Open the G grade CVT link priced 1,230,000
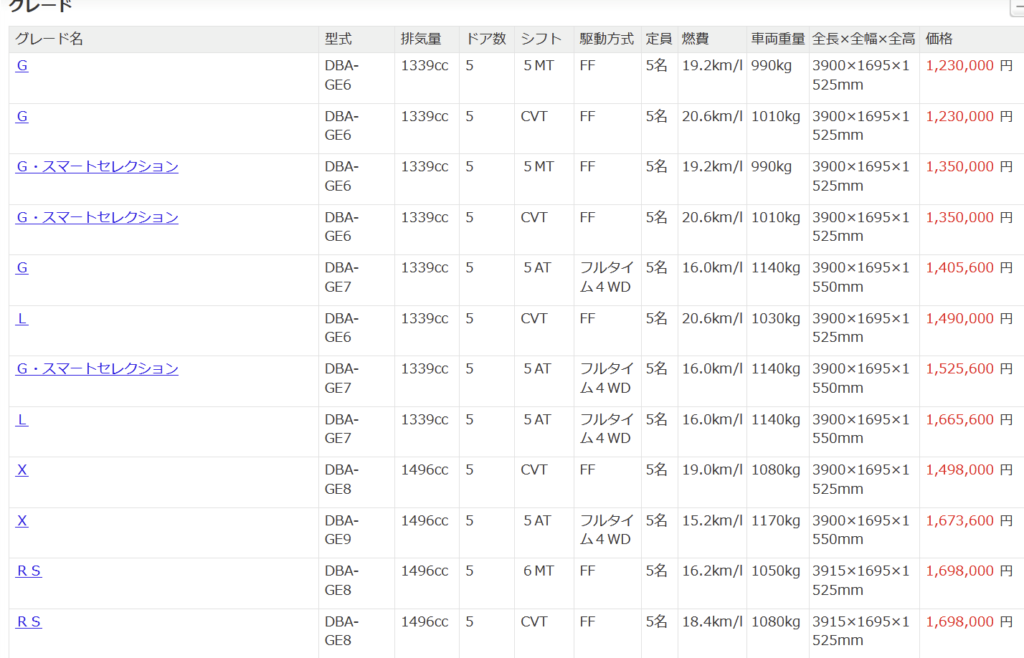This screenshot has height=658, width=1024. (22, 116)
